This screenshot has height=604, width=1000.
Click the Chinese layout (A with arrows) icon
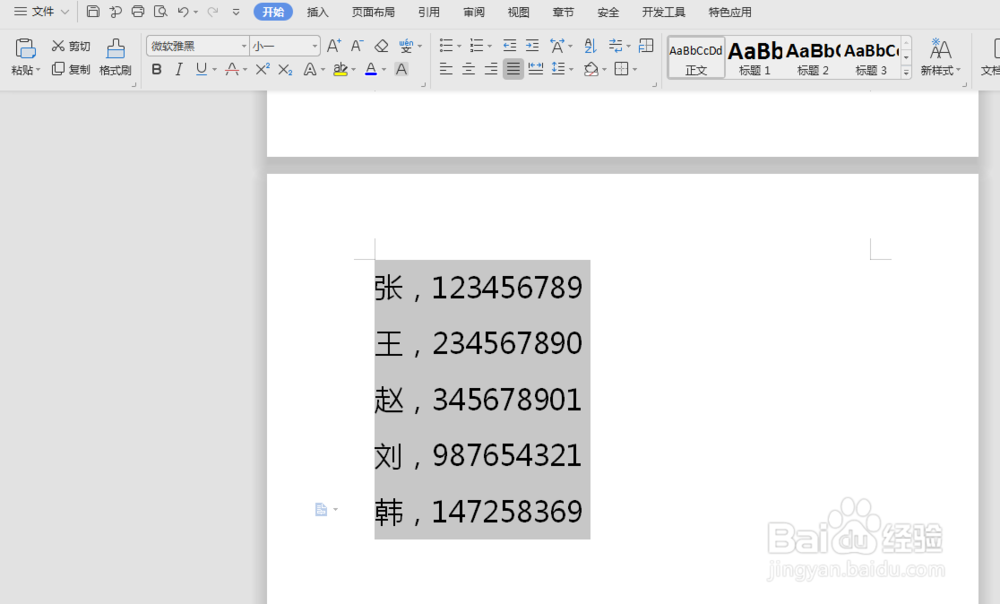pyautogui.click(x=557, y=45)
